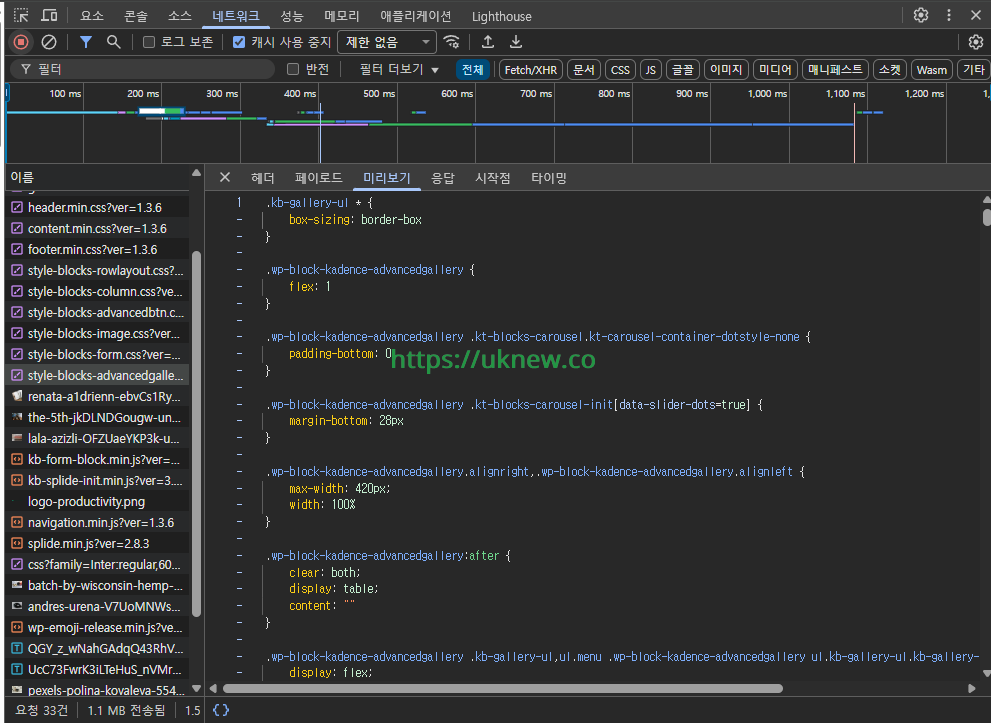Click the inspect element picker icon

tap(21, 15)
